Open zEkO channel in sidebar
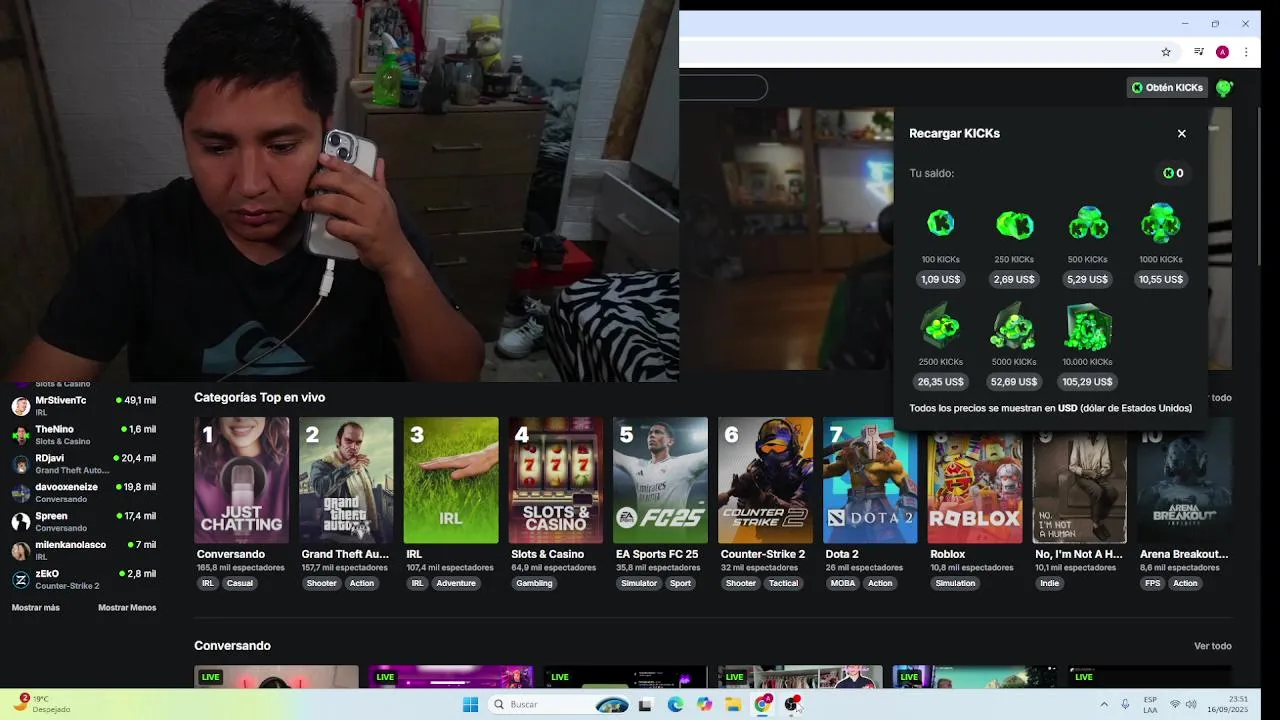 pos(84,579)
